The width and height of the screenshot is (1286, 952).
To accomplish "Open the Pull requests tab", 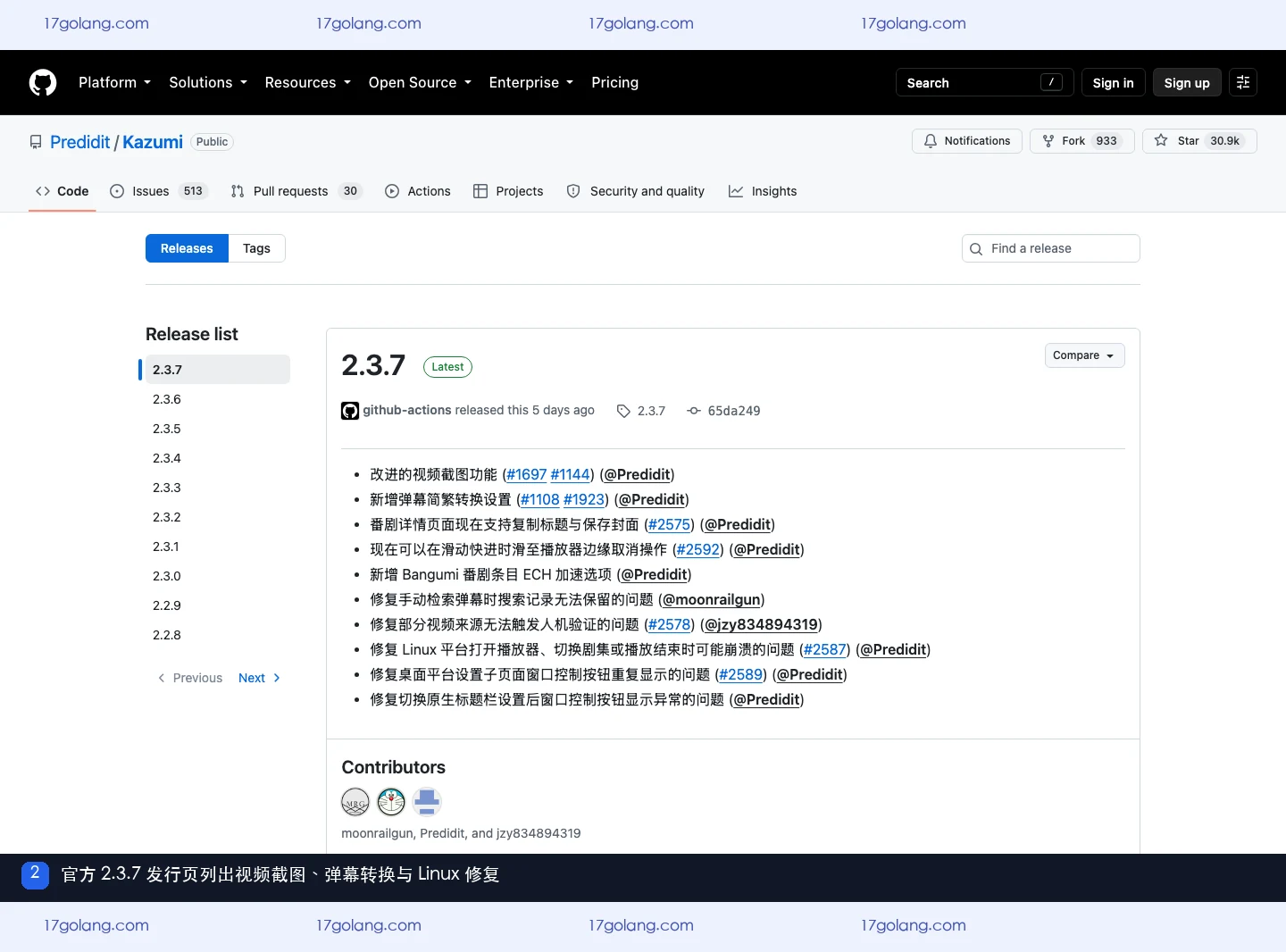I will [296, 191].
